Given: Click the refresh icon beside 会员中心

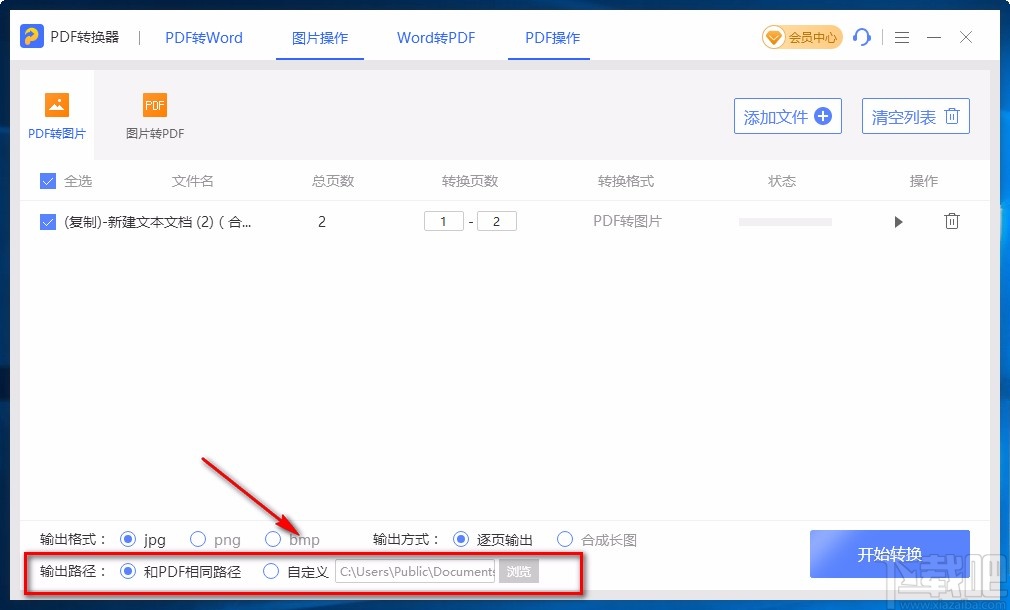Looking at the screenshot, I should [861, 37].
